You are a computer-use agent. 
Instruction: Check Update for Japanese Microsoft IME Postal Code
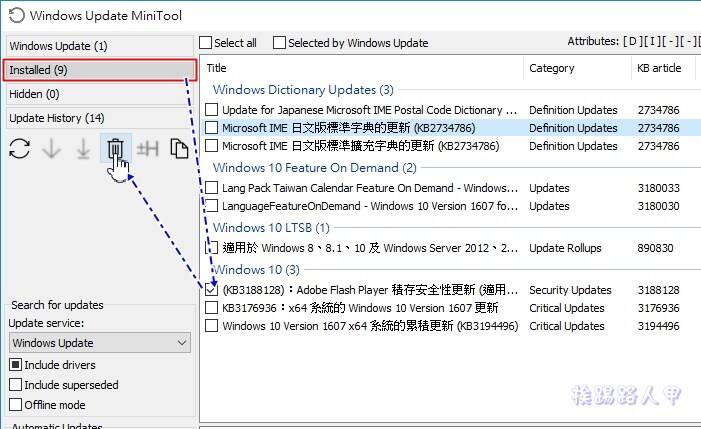(211, 109)
